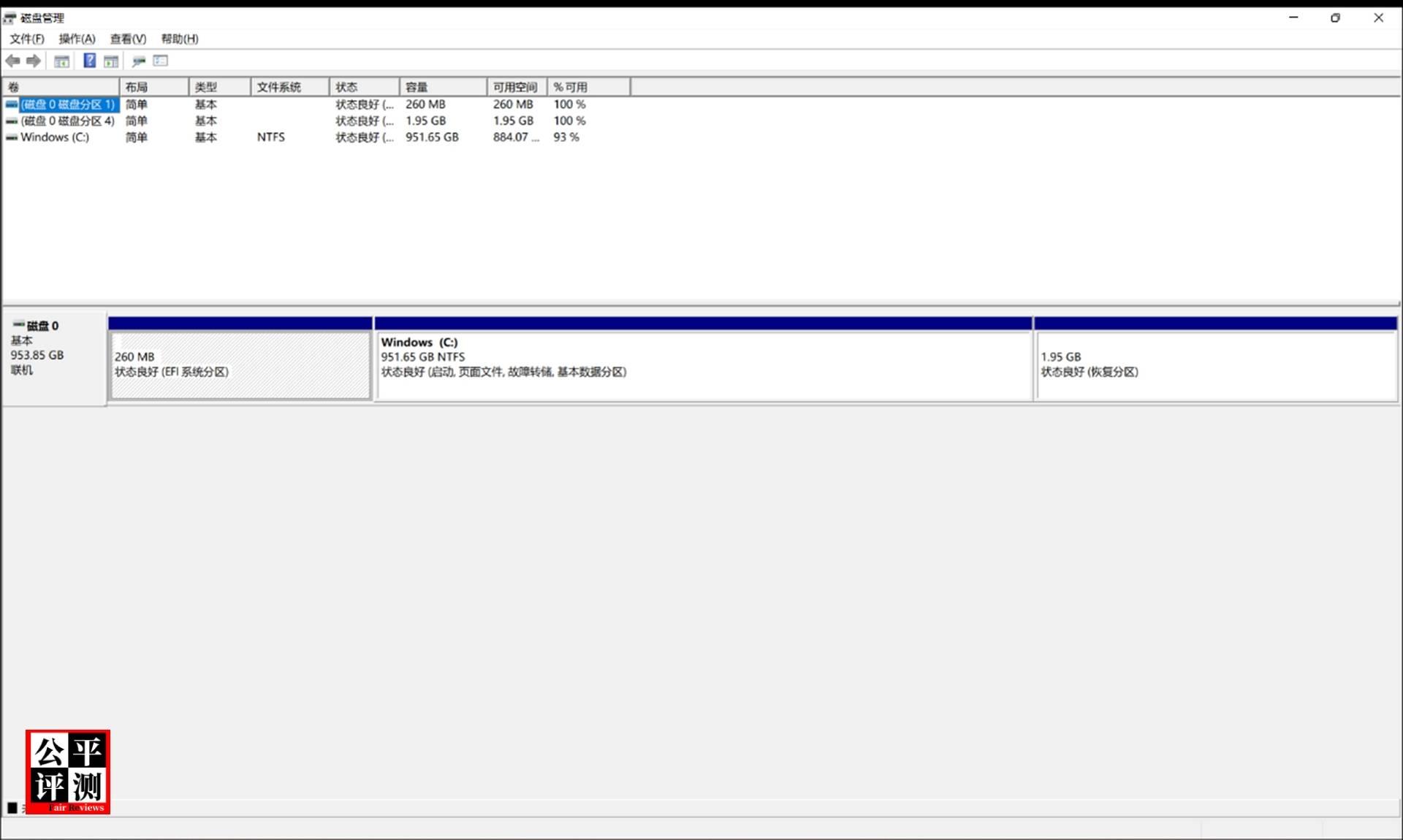Click the Disk Management icon in the title bar
This screenshot has height=840, width=1403.
9,17
